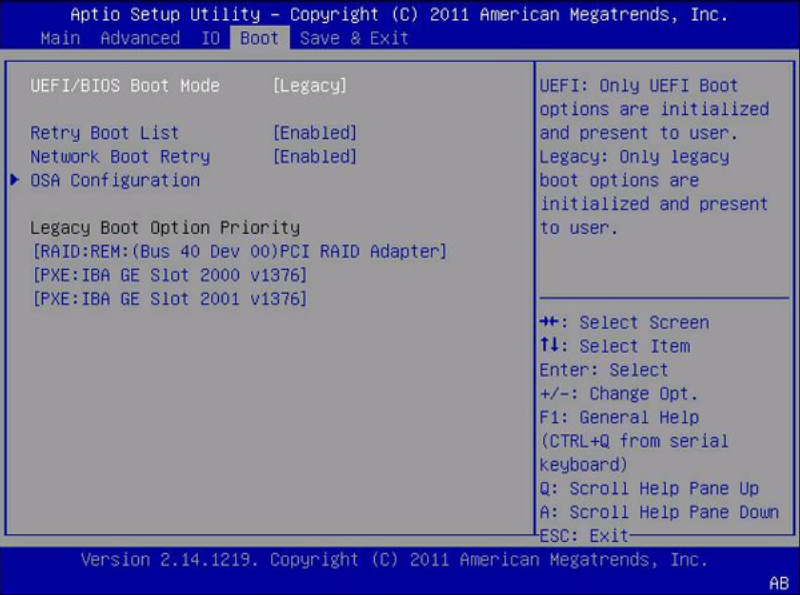Toggle Network Boot Retry [Enabled] value
The image size is (800, 595).
pos(315,157)
